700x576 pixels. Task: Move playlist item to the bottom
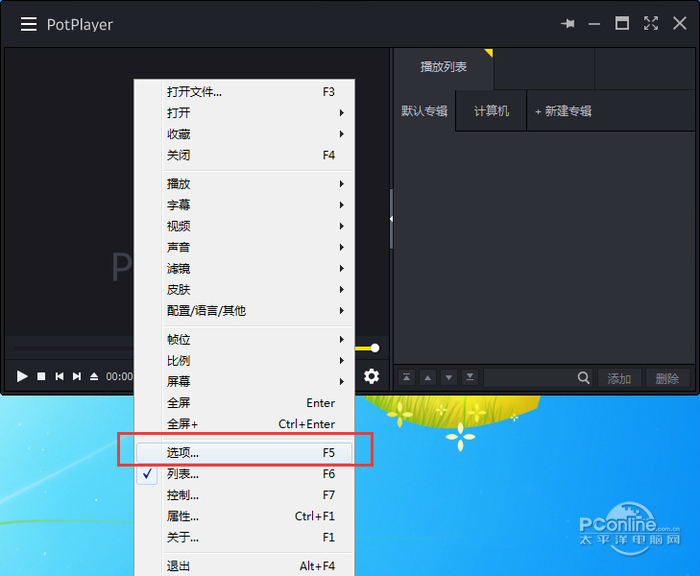(470, 378)
